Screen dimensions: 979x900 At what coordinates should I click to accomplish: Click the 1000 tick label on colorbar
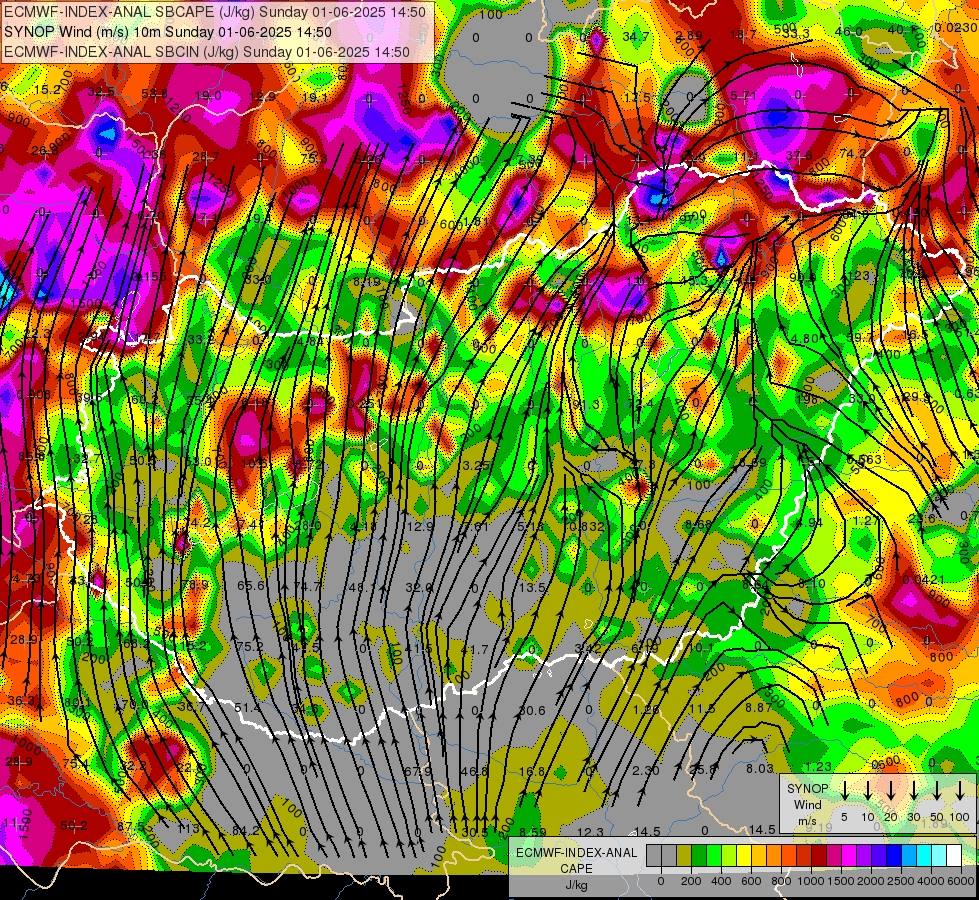coord(811,881)
